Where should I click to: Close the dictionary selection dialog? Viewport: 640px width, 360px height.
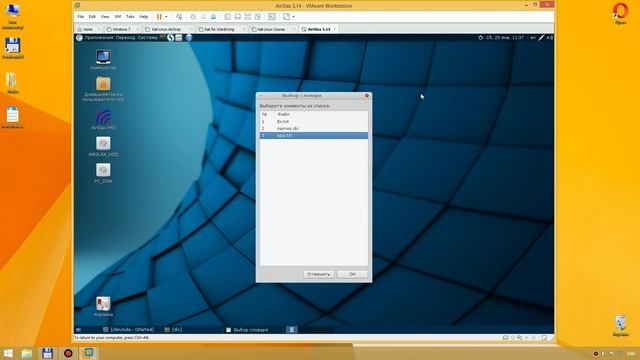(x=367, y=96)
